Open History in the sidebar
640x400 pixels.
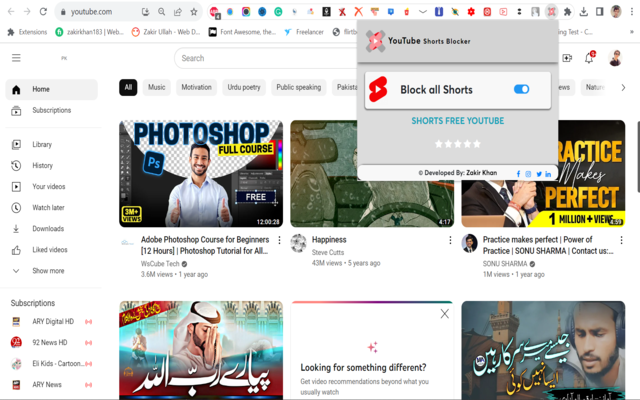51,165
